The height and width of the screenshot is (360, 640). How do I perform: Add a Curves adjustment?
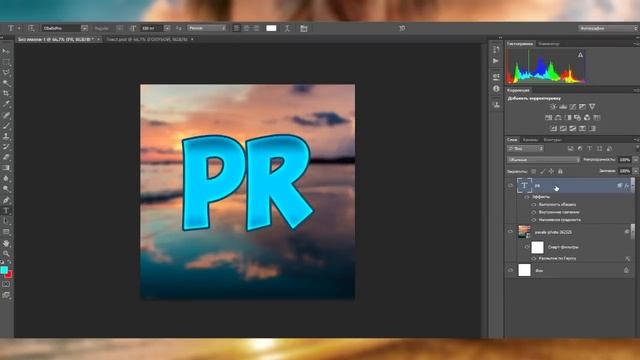573,107
